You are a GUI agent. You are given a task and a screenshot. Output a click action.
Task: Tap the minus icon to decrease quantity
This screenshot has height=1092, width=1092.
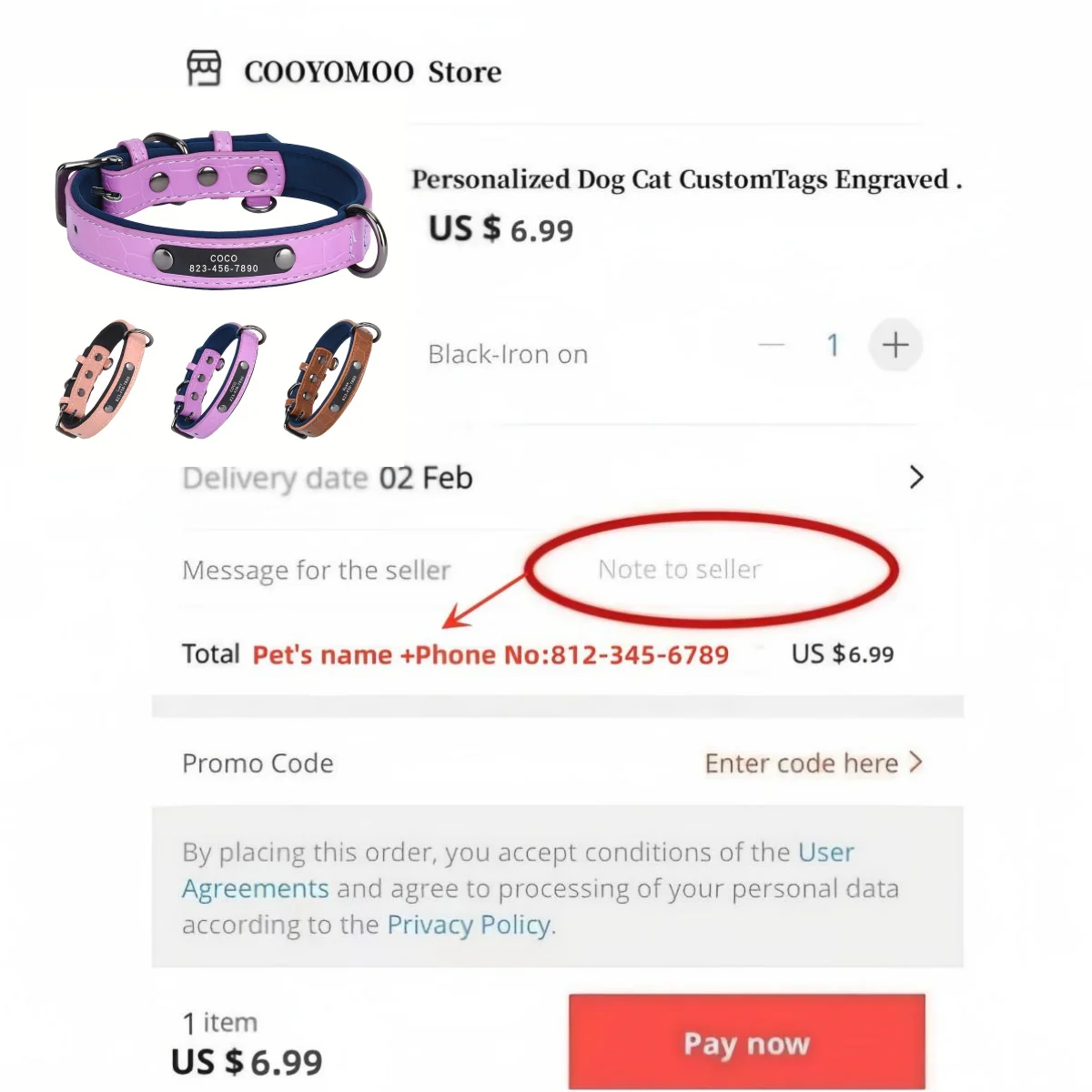point(771,346)
